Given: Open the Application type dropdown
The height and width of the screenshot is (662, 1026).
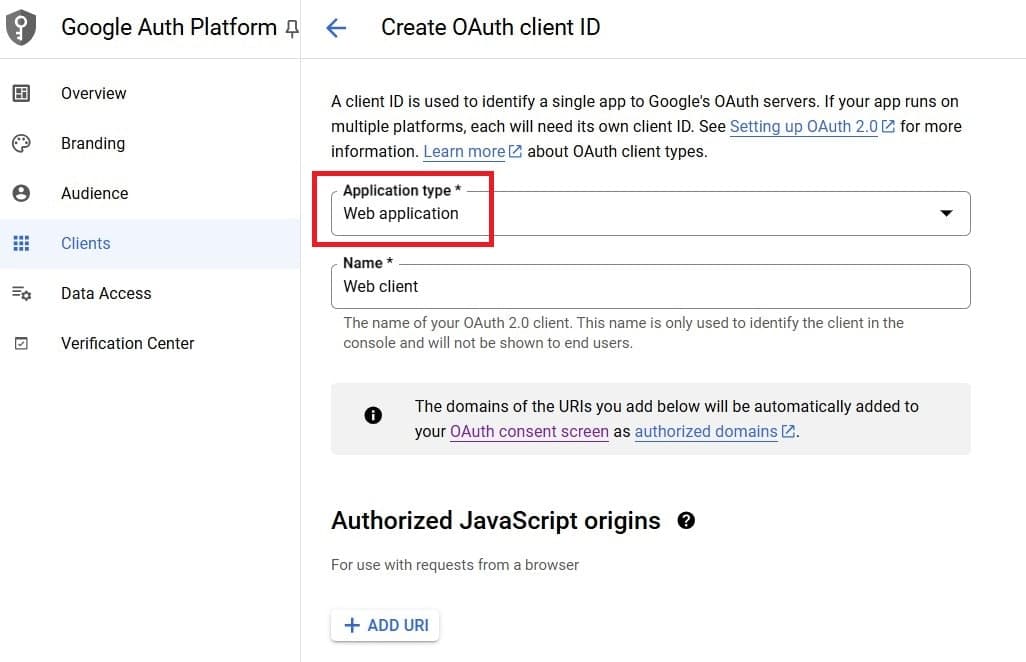Looking at the screenshot, I should 945,213.
